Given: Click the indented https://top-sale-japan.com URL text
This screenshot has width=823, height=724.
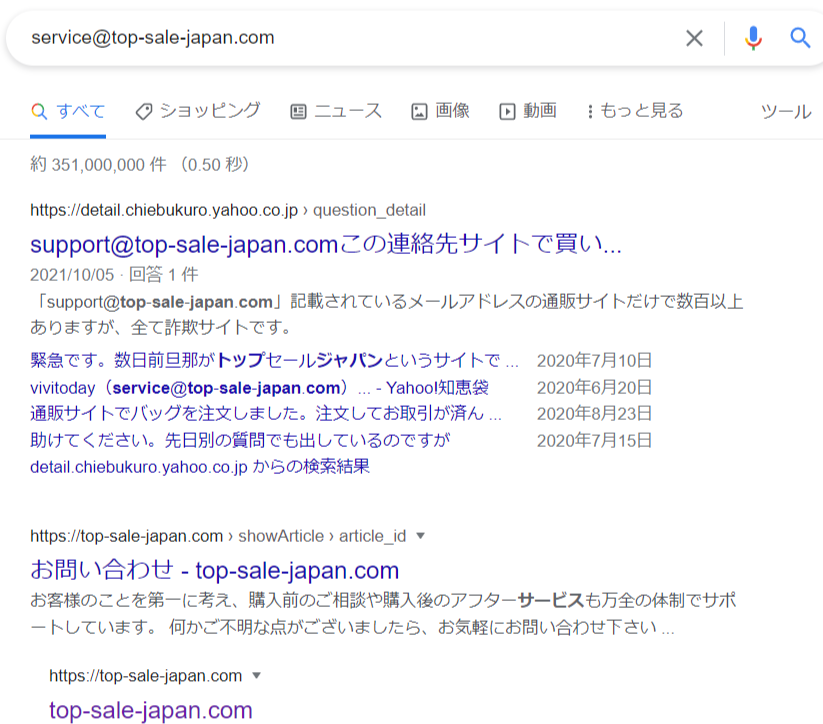Looking at the screenshot, I should 145,676.
